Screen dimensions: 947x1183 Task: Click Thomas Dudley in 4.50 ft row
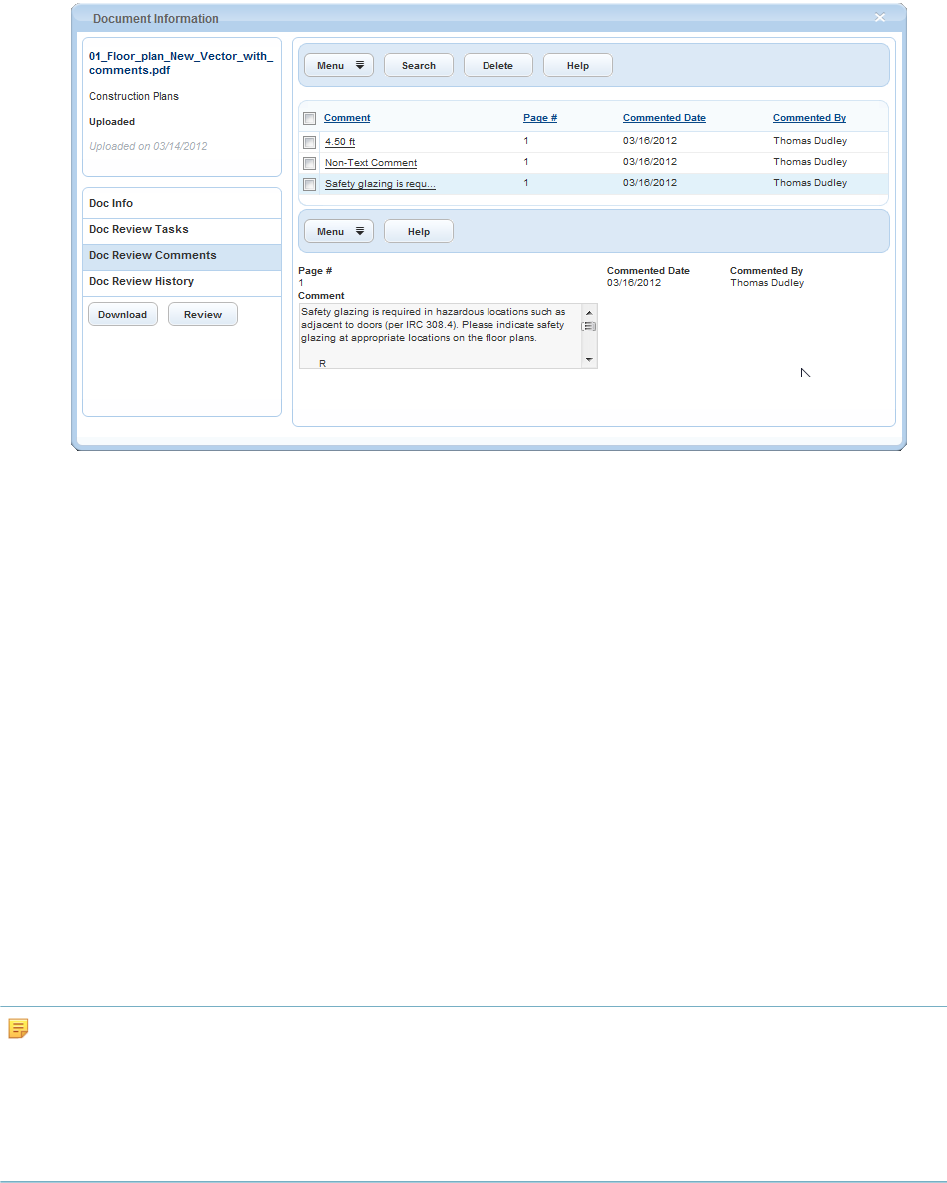pos(810,141)
